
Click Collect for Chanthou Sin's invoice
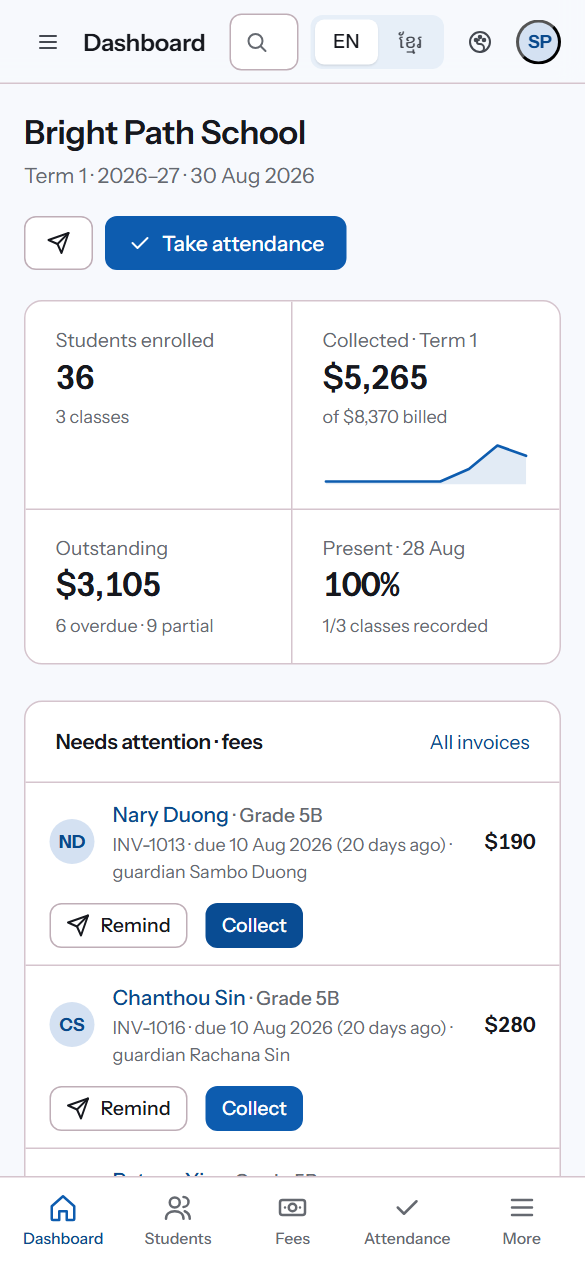254,1109
